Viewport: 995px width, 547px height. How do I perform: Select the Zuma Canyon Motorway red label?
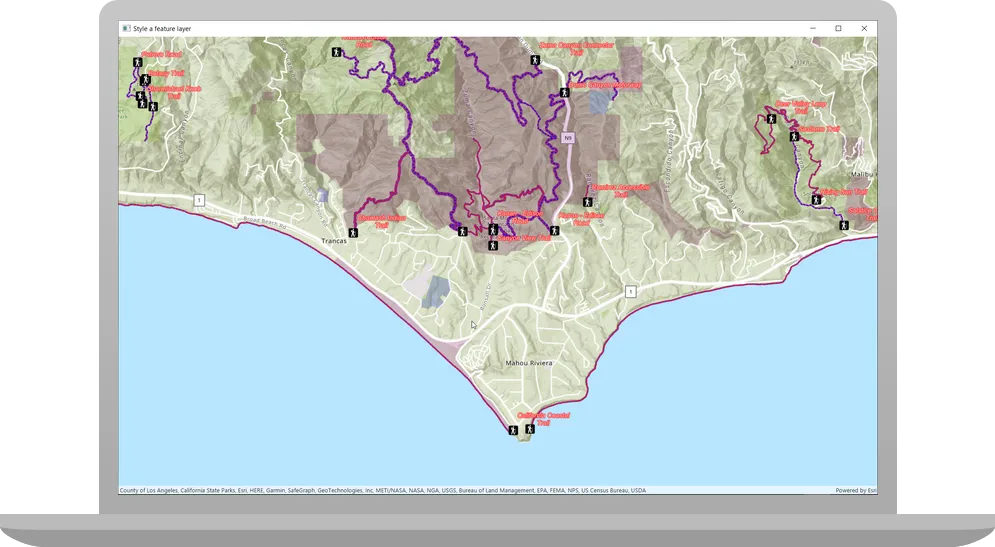[x=605, y=84]
